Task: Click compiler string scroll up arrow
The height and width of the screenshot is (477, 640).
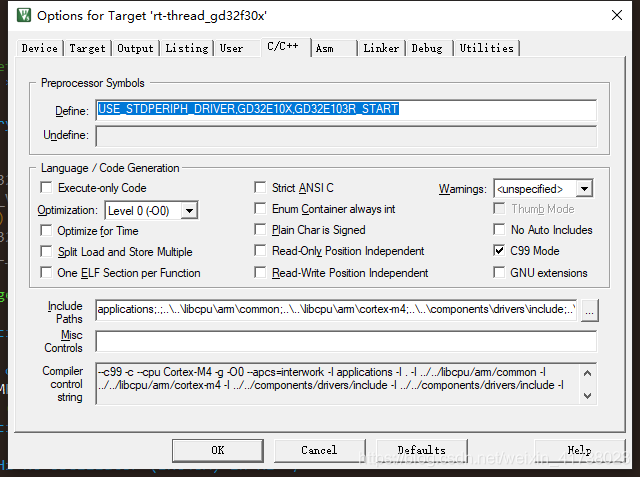Action: (x=588, y=373)
